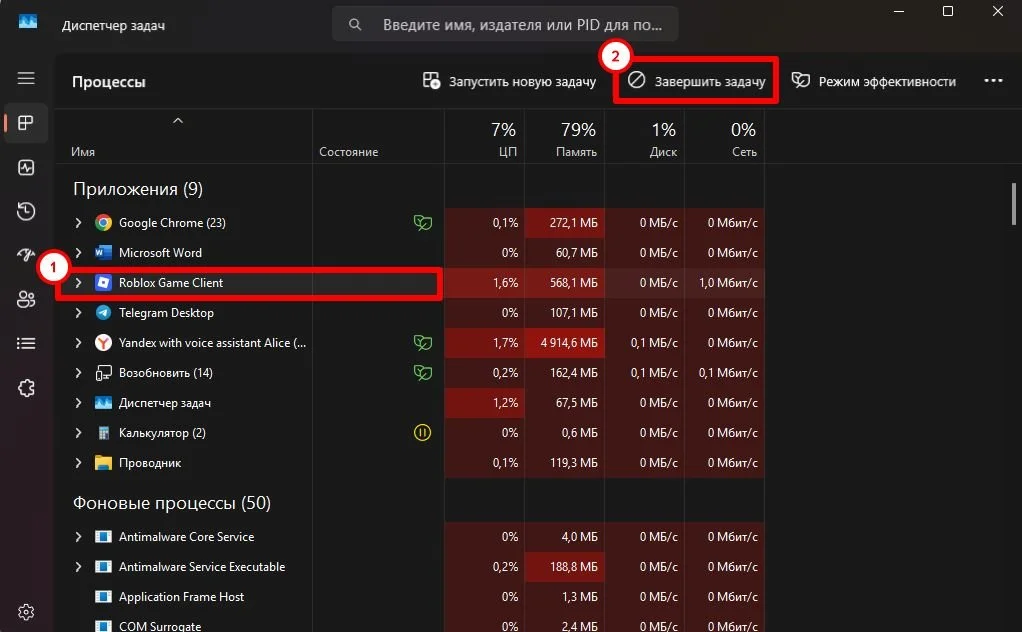1022x632 pixels.
Task: Select the COM Surrogate row
Action: tap(409, 624)
